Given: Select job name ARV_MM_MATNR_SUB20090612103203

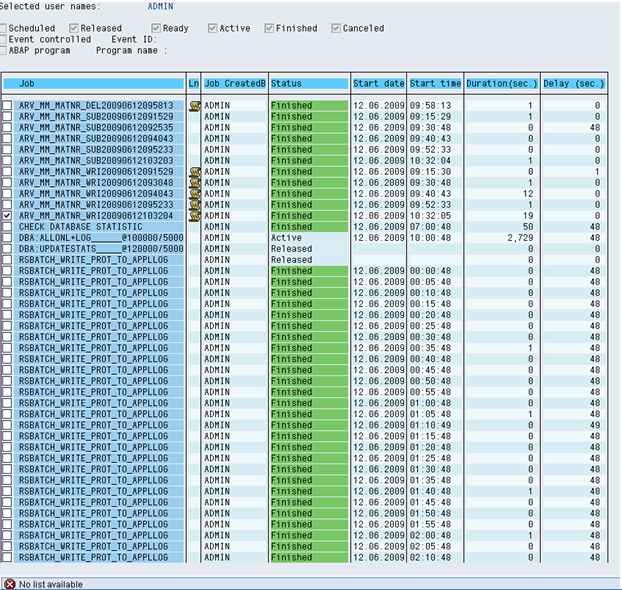Looking at the screenshot, I should tap(96, 161).
